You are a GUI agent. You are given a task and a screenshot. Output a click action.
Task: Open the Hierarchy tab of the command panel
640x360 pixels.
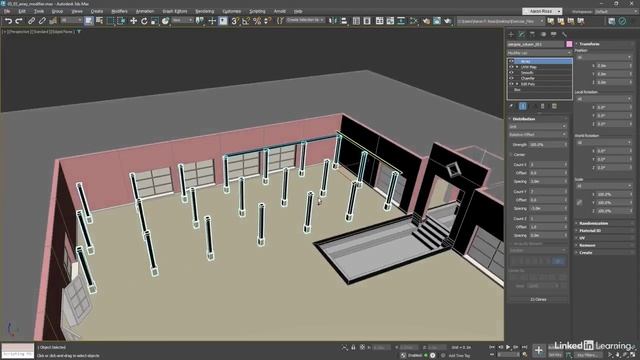[x=532, y=34]
